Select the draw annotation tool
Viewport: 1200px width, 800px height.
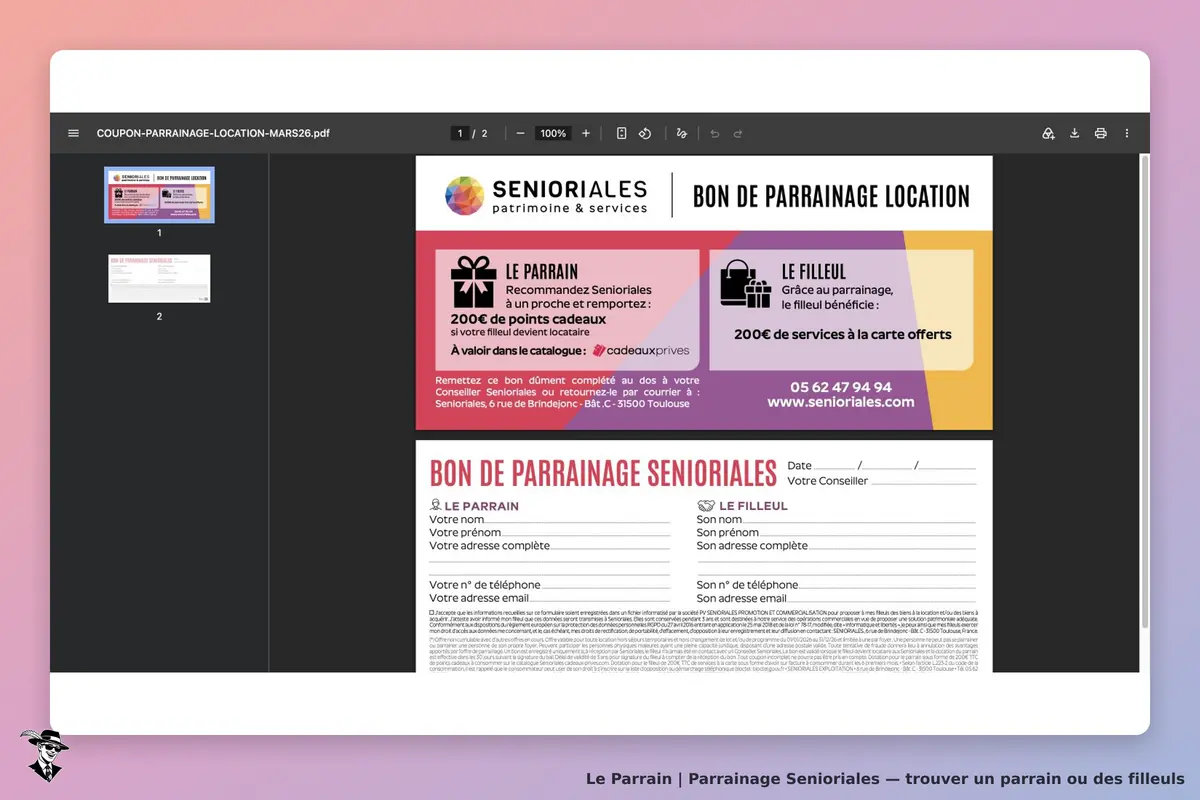click(x=682, y=133)
